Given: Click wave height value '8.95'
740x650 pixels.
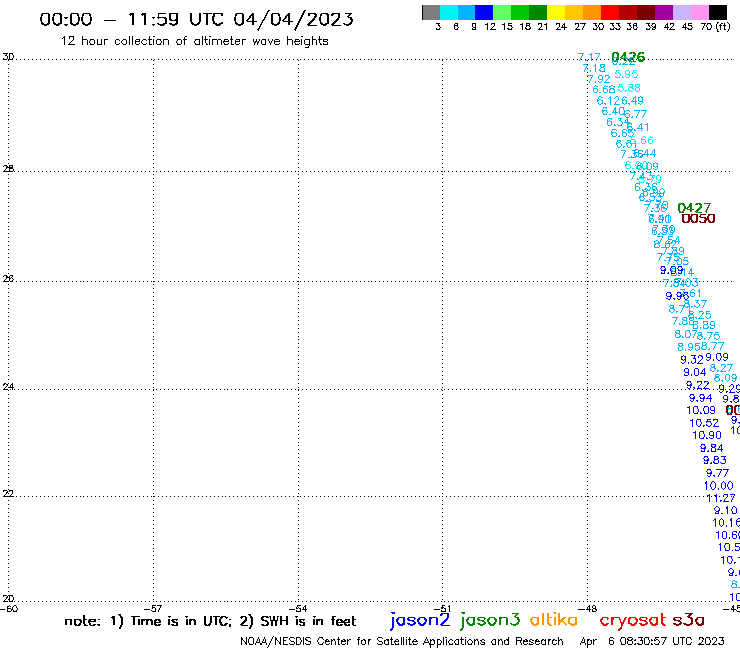Looking at the screenshot, I should 689,347.
